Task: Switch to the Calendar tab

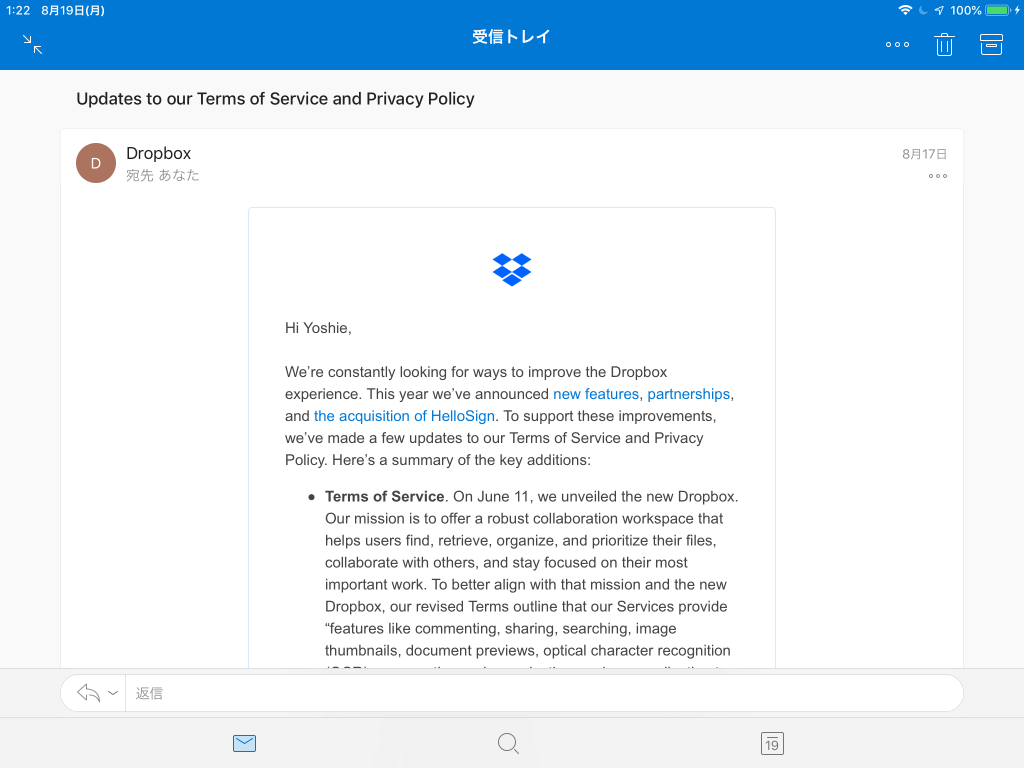Action: [x=772, y=743]
